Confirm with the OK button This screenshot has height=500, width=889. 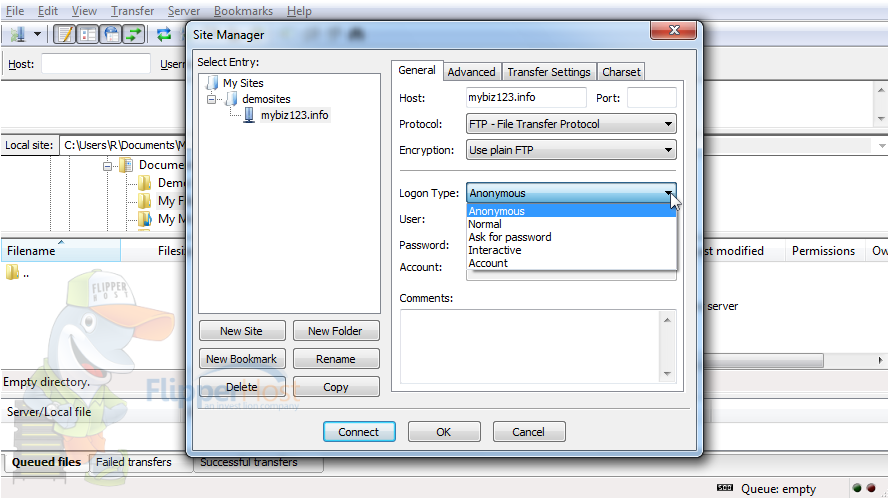pos(444,432)
